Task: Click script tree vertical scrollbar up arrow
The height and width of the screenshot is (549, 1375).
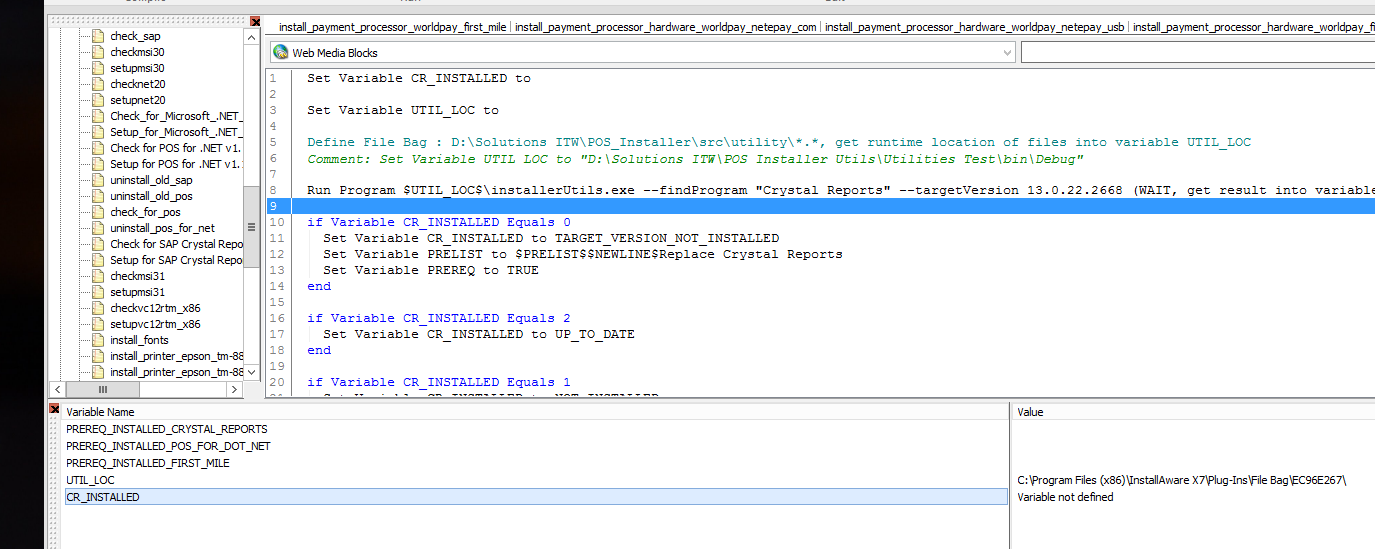Action: [x=251, y=37]
